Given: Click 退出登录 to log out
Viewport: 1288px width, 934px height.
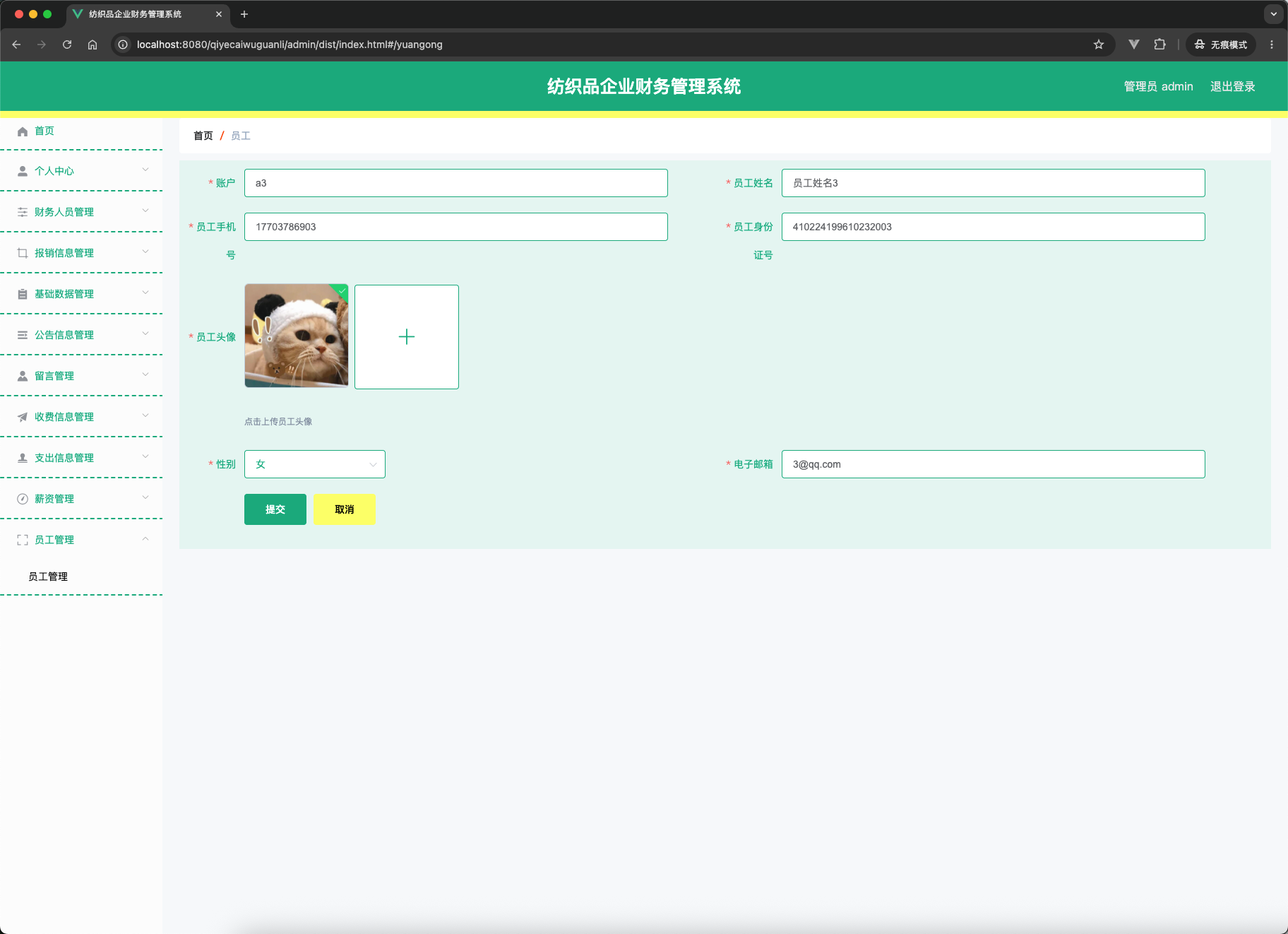Looking at the screenshot, I should tap(1233, 86).
